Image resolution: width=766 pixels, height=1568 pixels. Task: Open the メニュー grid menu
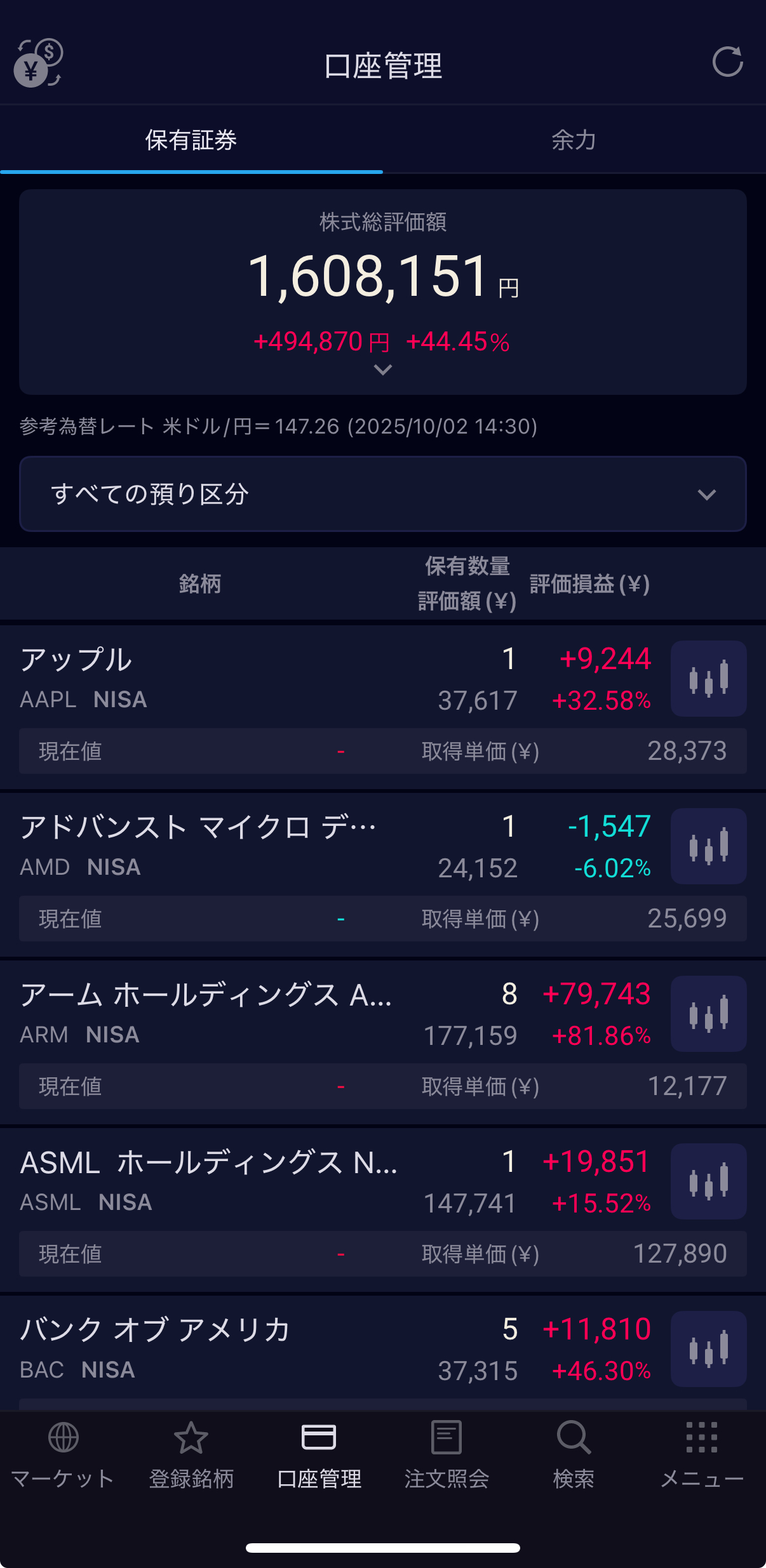pos(702,1455)
